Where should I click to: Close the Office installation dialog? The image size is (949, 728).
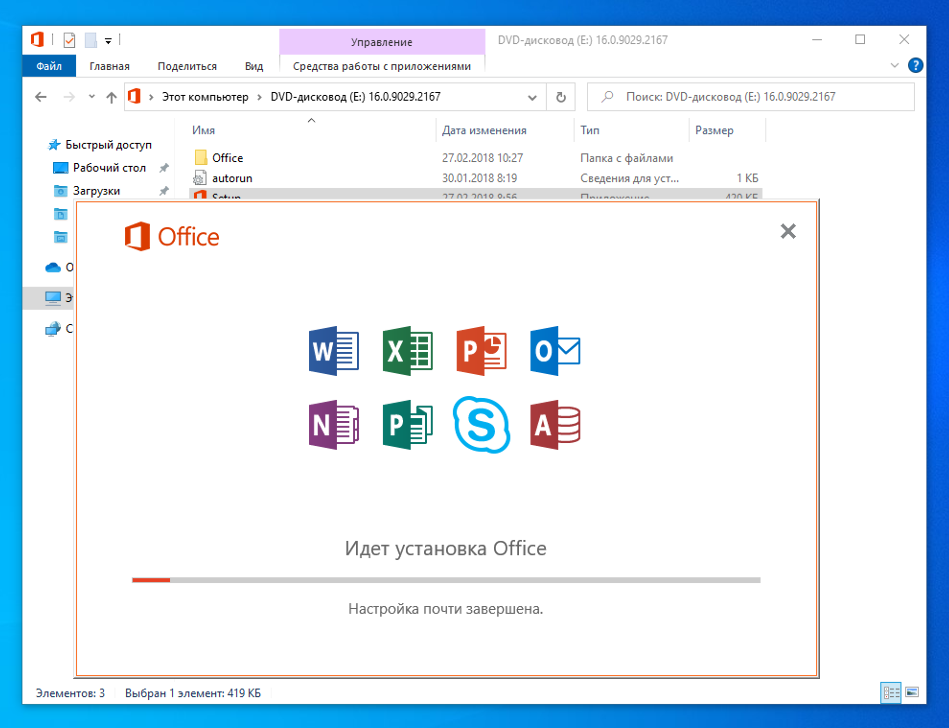(x=788, y=231)
